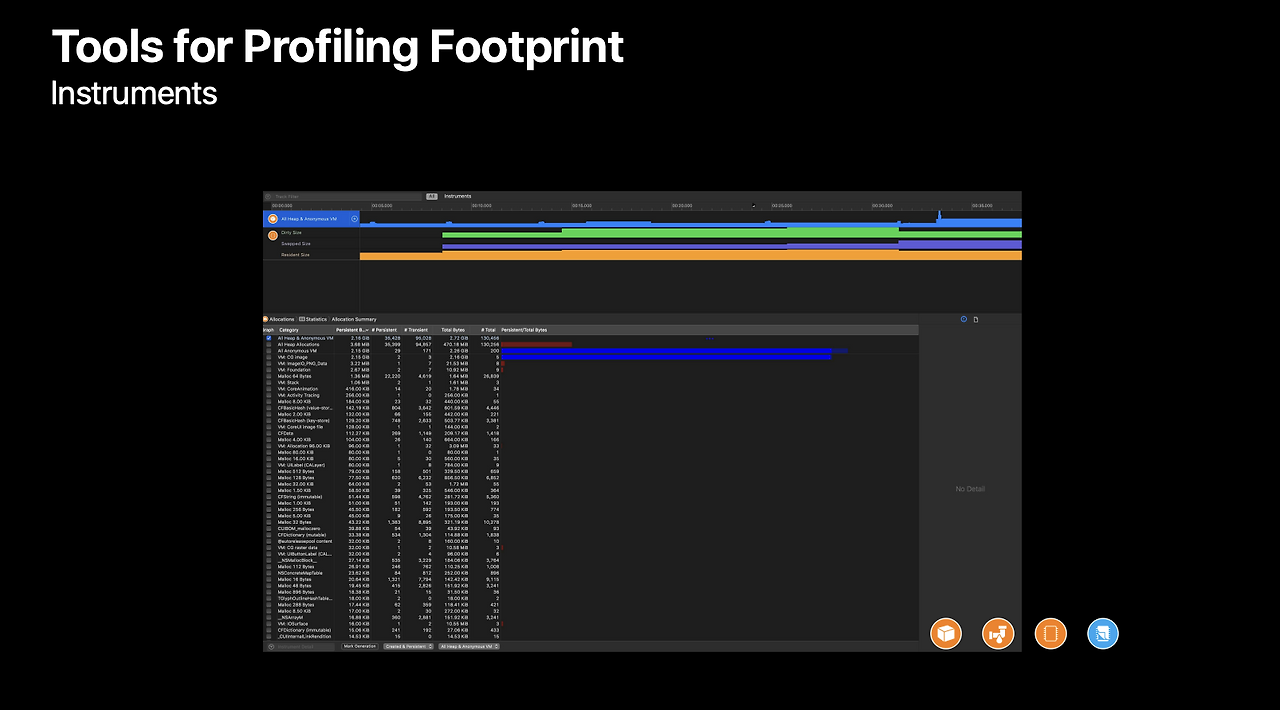Click the orange Allocations instrument icon in track list

pos(273,219)
